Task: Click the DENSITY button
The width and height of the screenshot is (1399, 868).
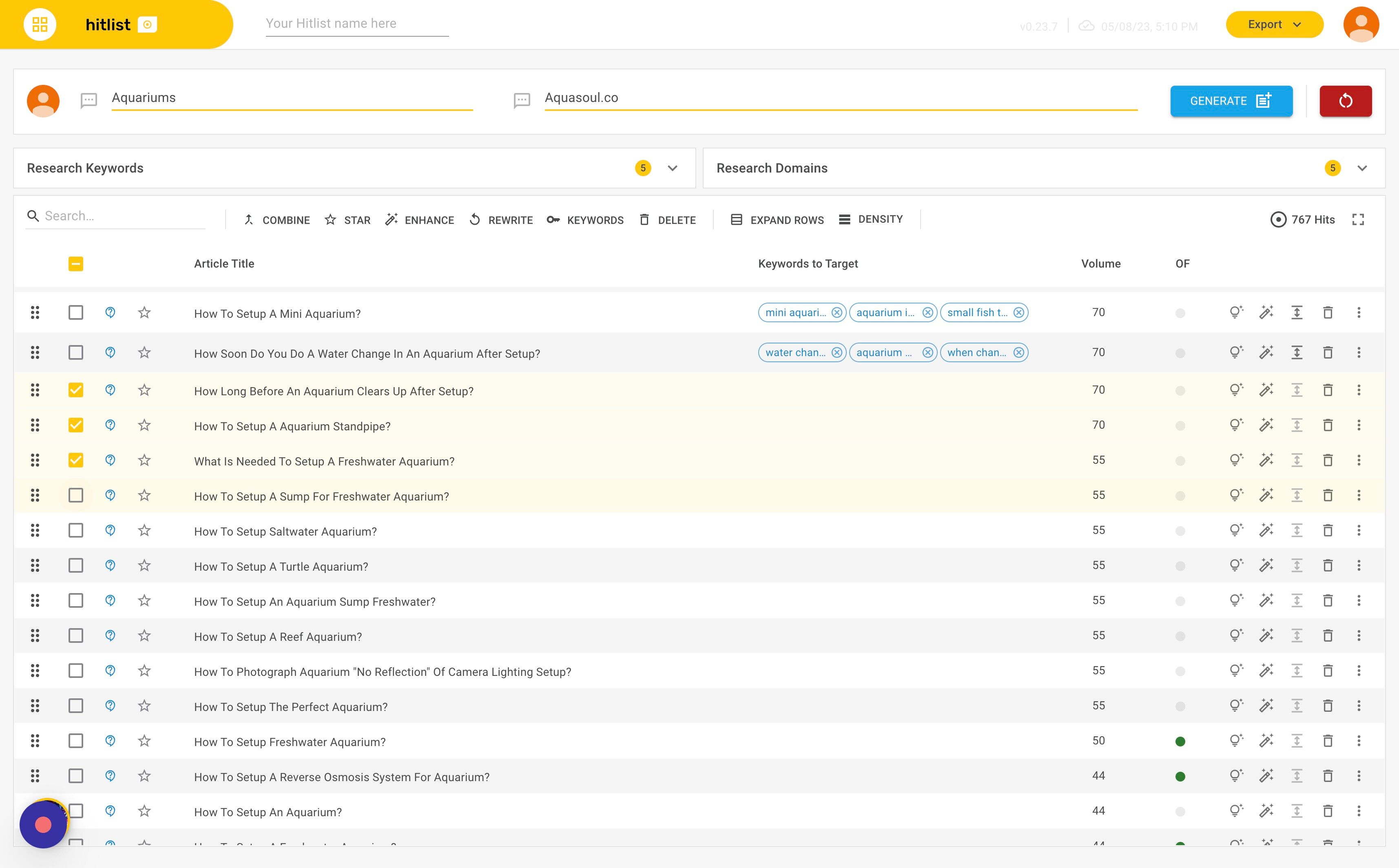Action: pos(870,219)
